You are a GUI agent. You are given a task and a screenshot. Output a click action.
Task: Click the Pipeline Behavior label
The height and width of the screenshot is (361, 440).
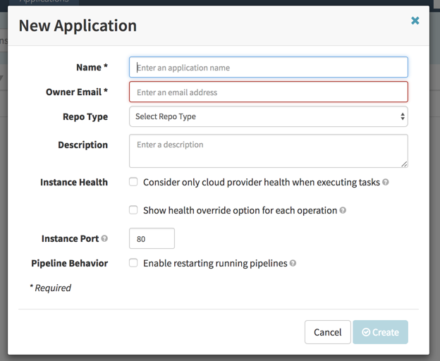[69, 263]
